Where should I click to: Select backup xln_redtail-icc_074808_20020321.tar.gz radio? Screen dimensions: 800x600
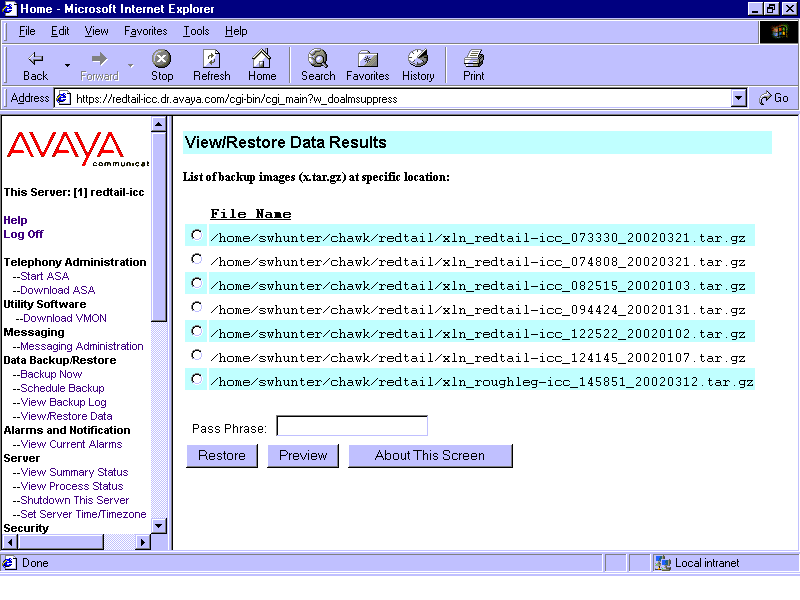(x=196, y=259)
